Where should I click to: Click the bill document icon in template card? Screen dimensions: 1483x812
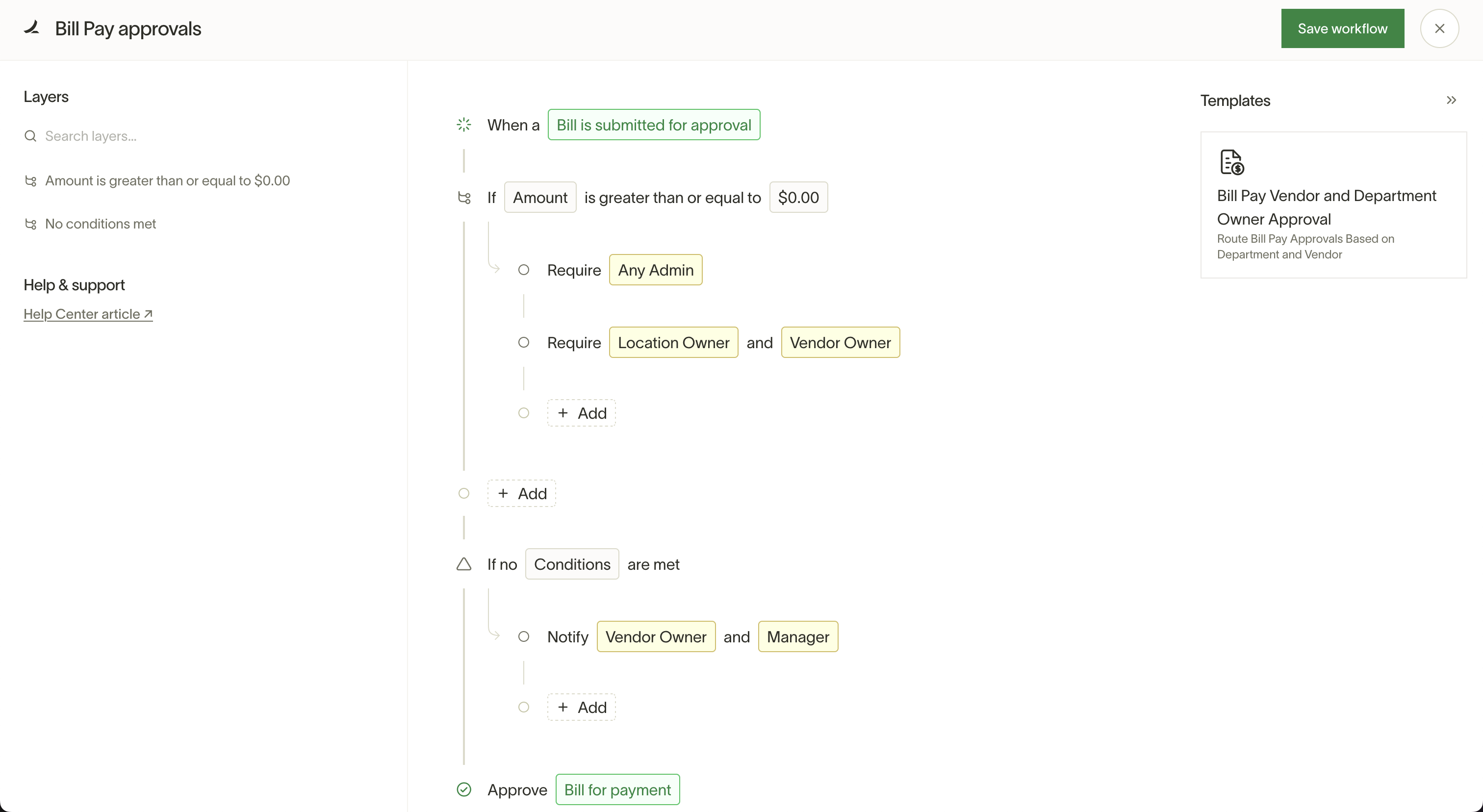(x=1231, y=162)
